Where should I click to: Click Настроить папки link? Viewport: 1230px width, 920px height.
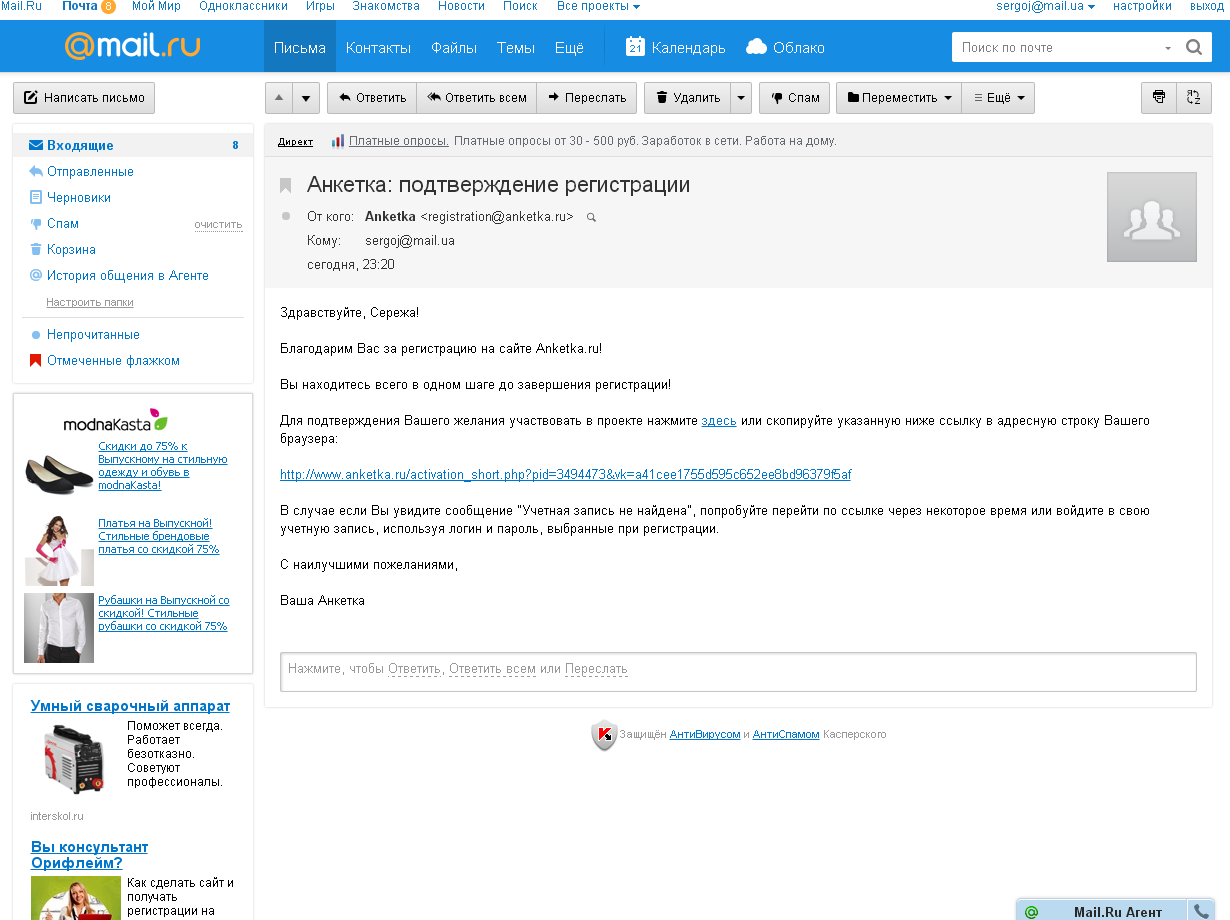click(x=90, y=302)
